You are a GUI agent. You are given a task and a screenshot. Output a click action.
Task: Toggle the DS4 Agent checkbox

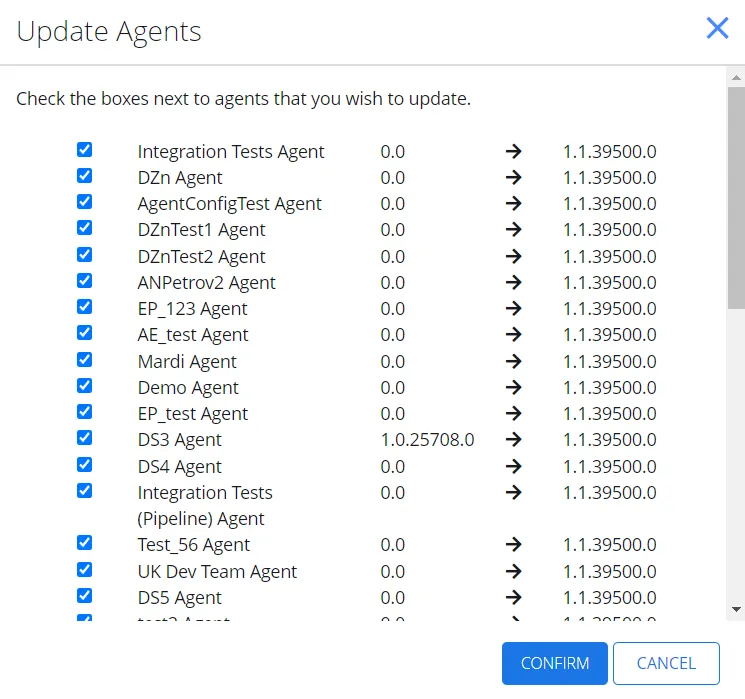pos(85,465)
